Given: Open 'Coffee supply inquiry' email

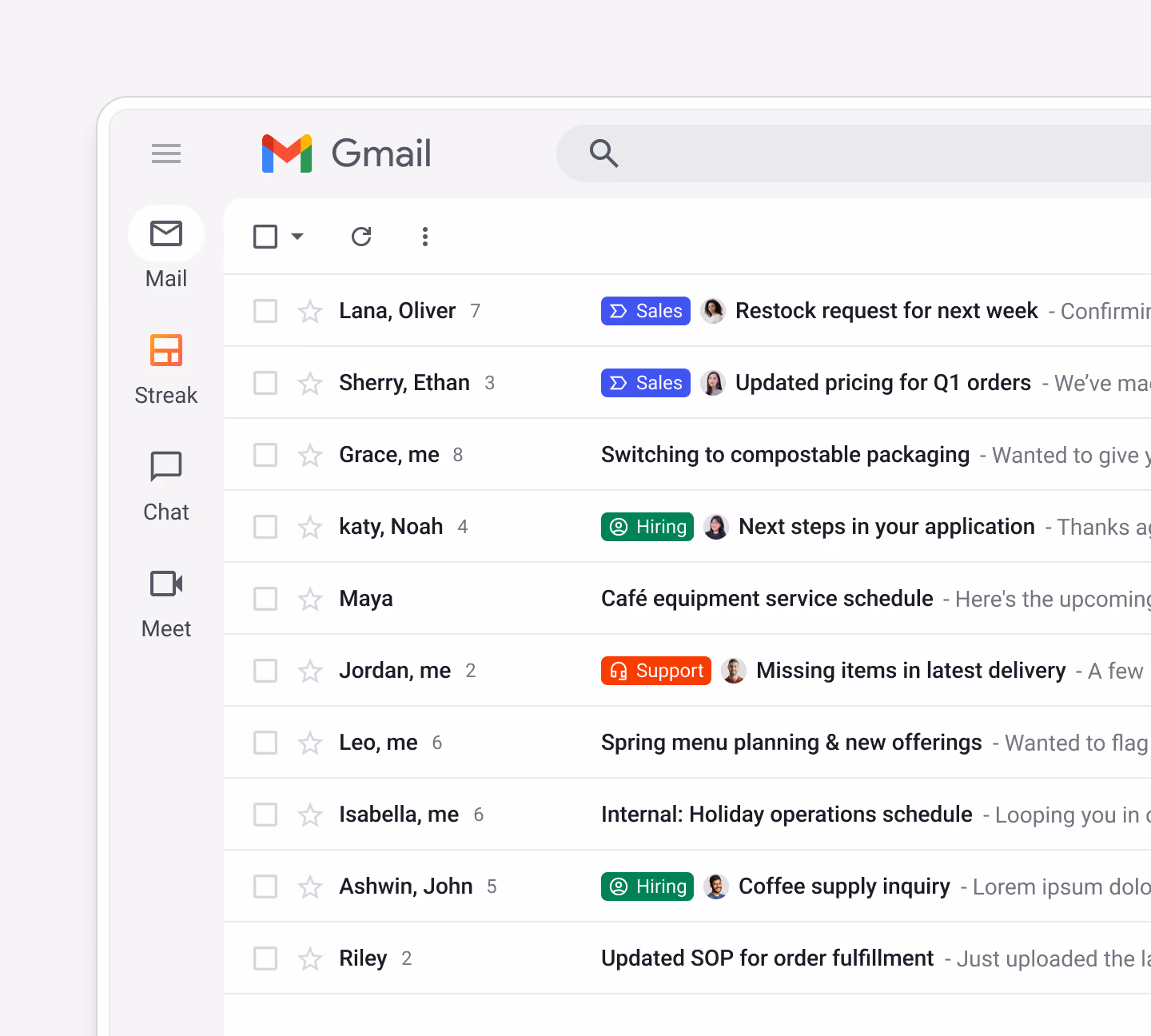Looking at the screenshot, I should point(845,887).
